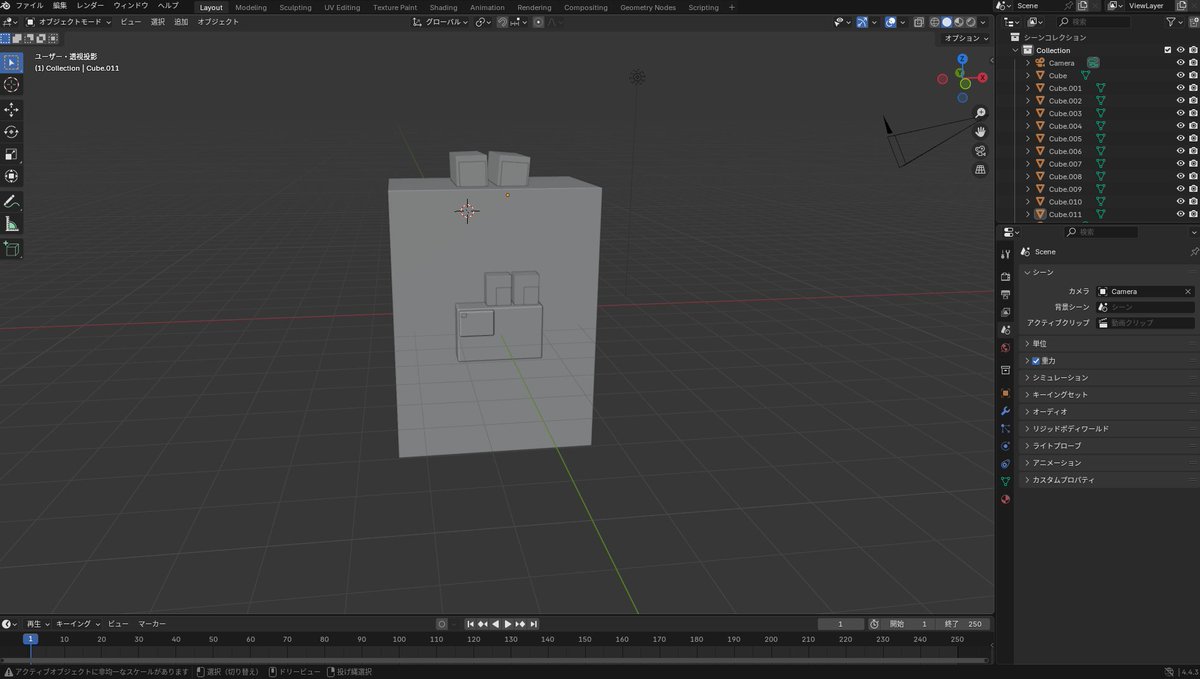Select the Rotate tool

[x=11, y=131]
